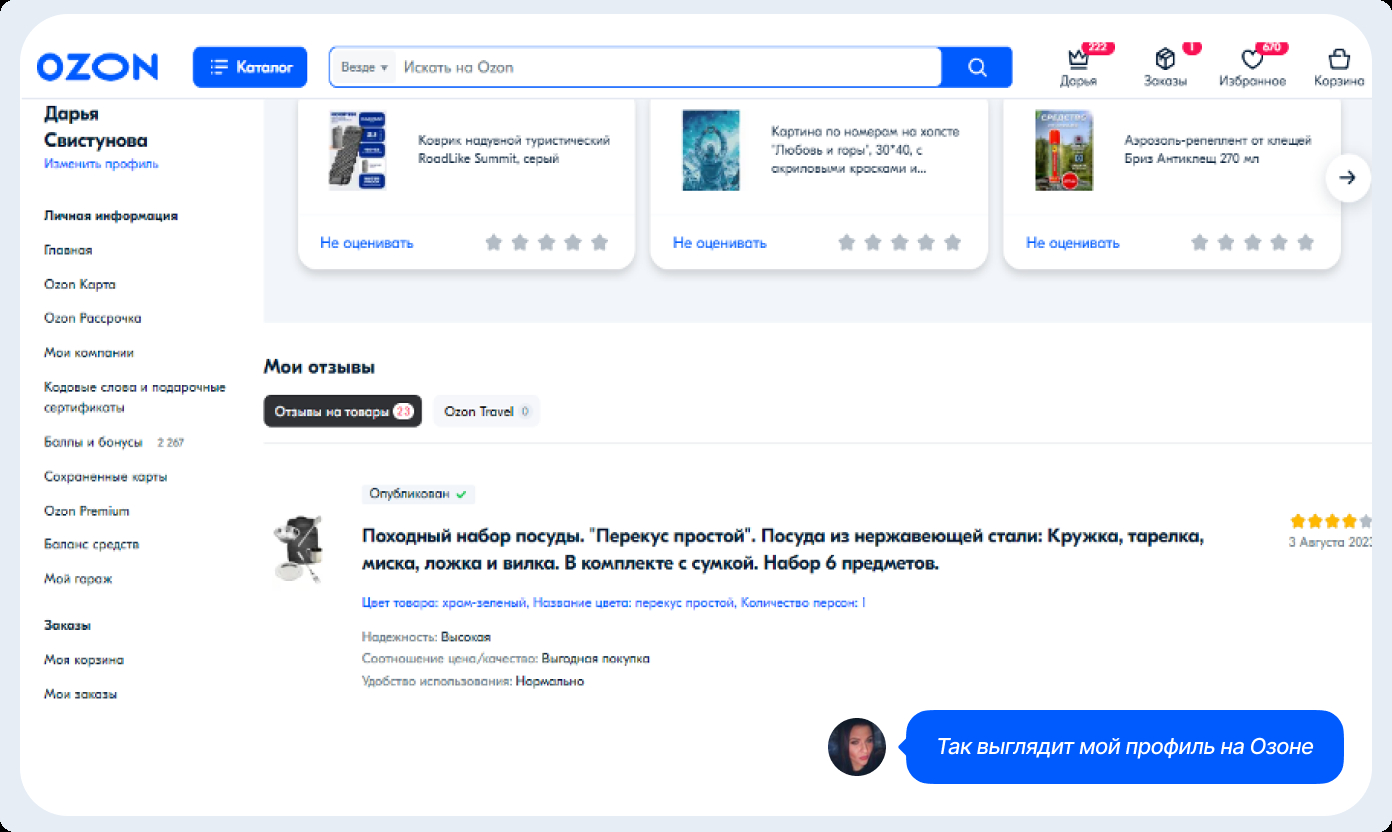Open the Корзина basket icon
1392x832 pixels.
[x=1339, y=59]
